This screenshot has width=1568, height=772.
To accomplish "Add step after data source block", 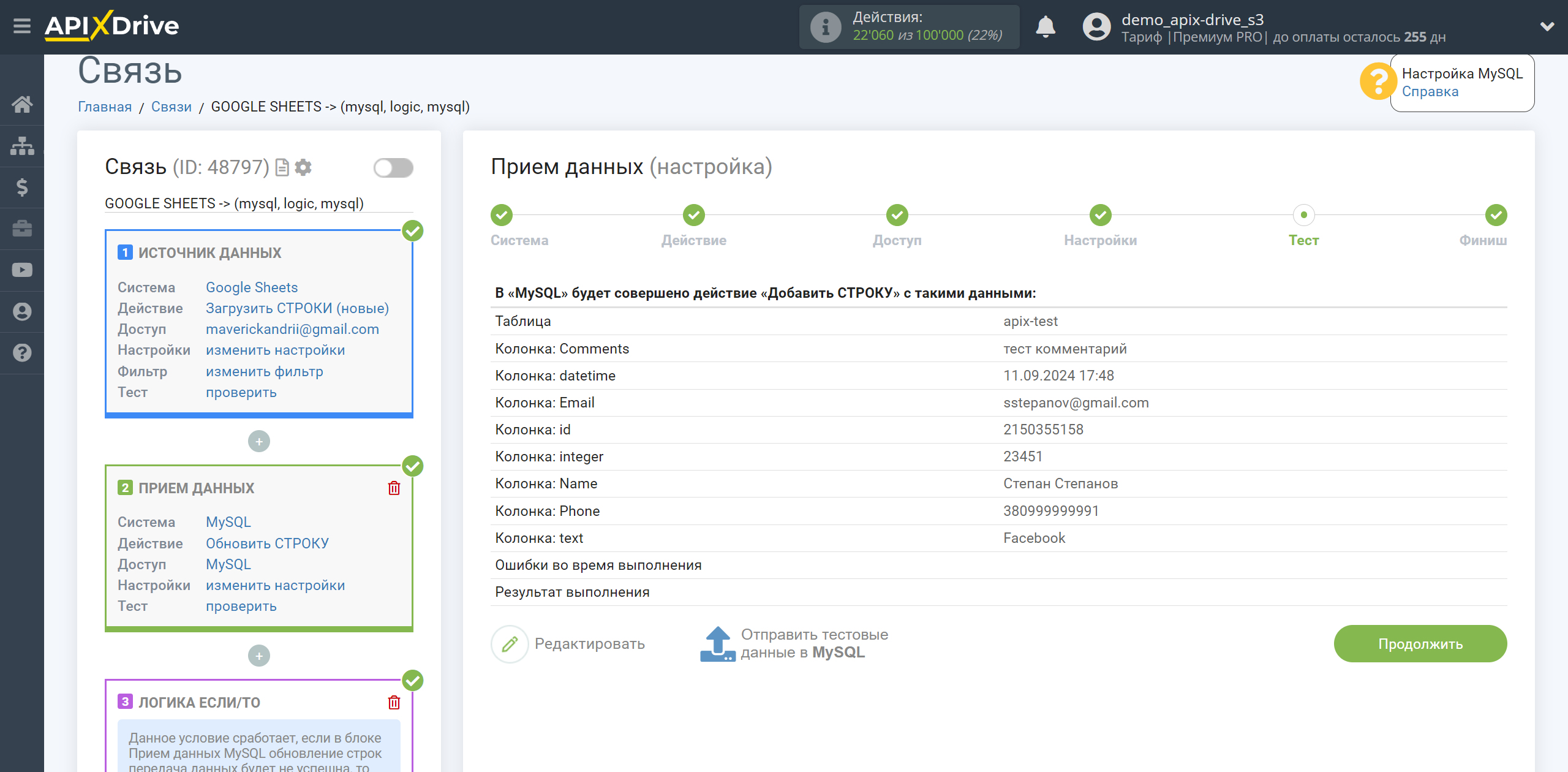I will coord(259,441).
